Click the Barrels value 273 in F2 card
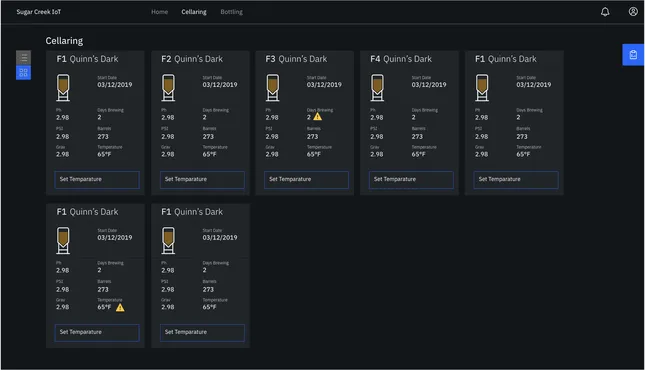645x370 pixels. tap(208, 136)
